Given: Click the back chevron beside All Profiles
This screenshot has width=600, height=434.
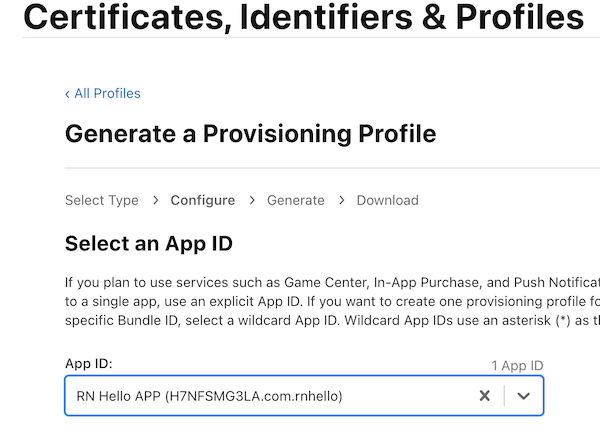Looking at the screenshot, I should (x=67, y=94).
